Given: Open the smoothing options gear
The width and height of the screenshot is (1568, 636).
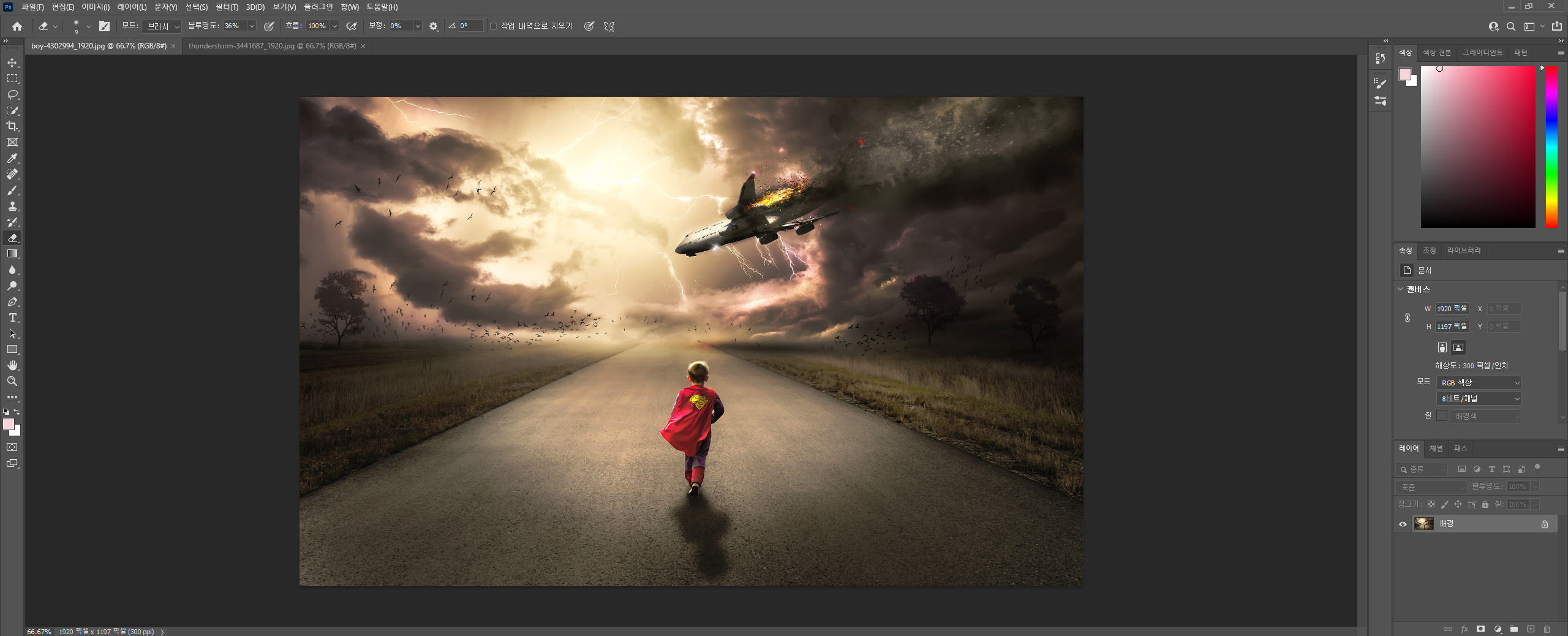Looking at the screenshot, I should [x=434, y=26].
